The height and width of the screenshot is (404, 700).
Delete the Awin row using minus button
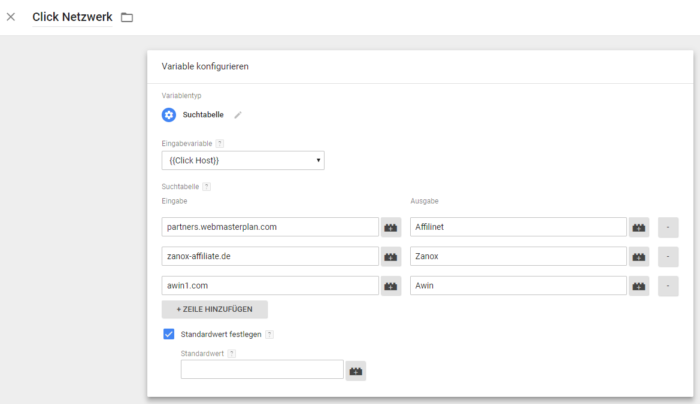point(668,285)
